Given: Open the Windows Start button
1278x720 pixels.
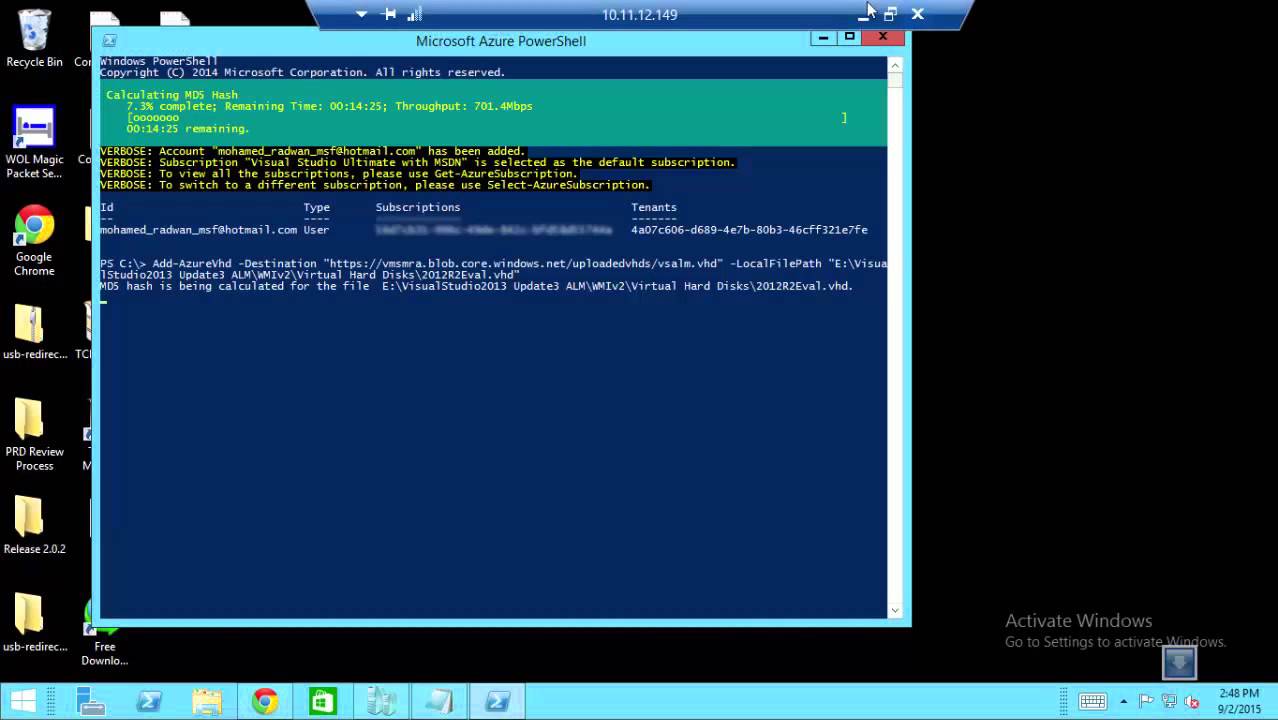Looking at the screenshot, I should click(24, 701).
